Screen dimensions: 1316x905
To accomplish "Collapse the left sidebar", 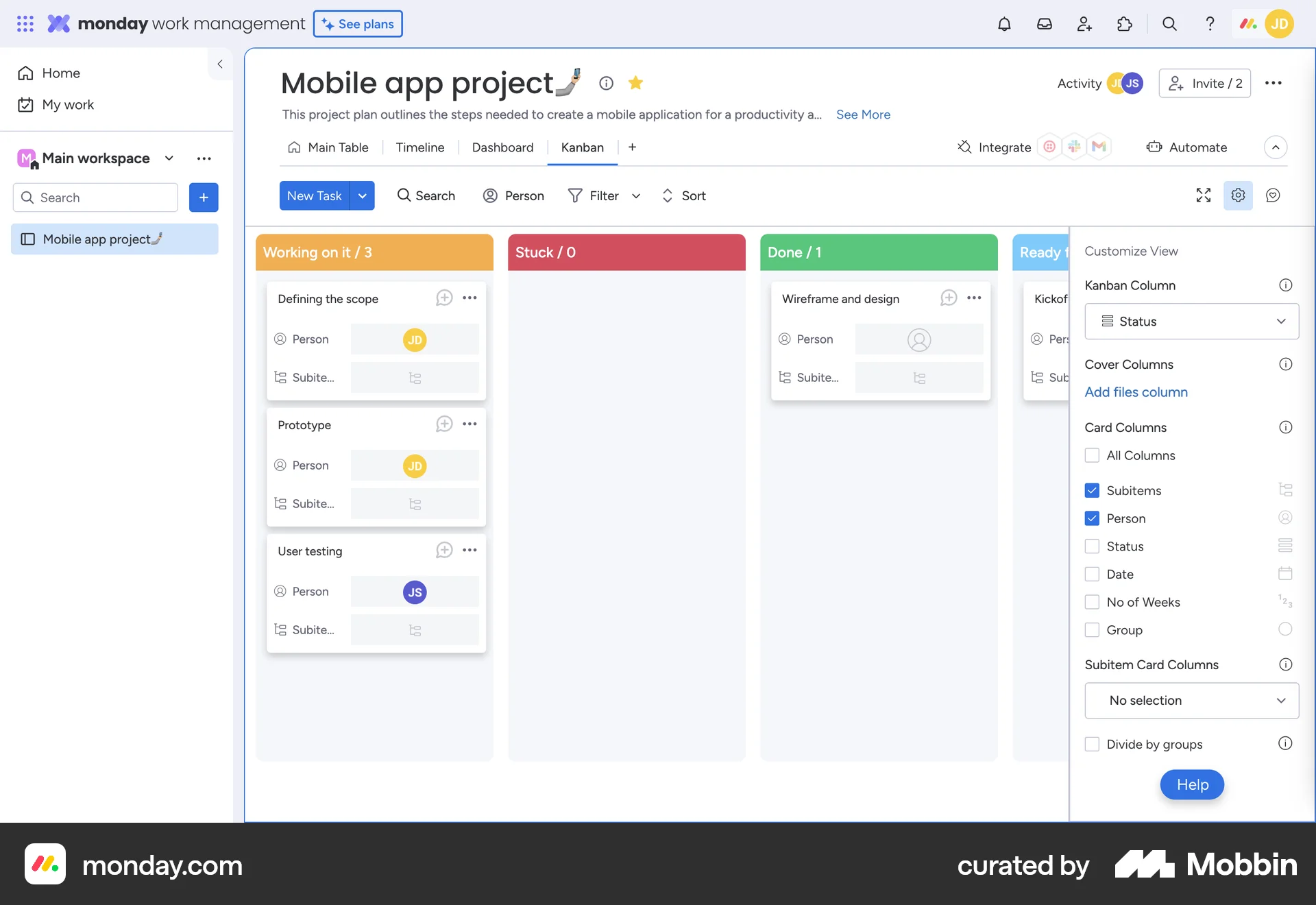I will 220,64.
